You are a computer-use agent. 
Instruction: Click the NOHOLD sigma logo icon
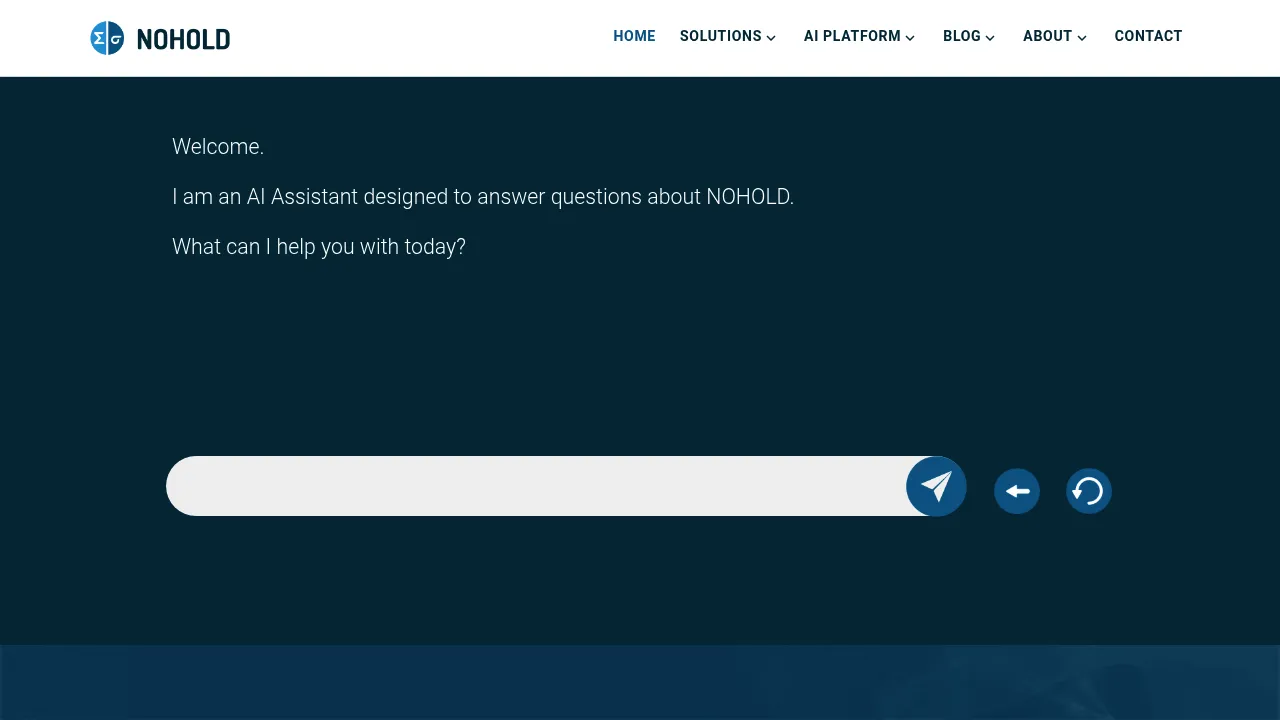(x=107, y=38)
